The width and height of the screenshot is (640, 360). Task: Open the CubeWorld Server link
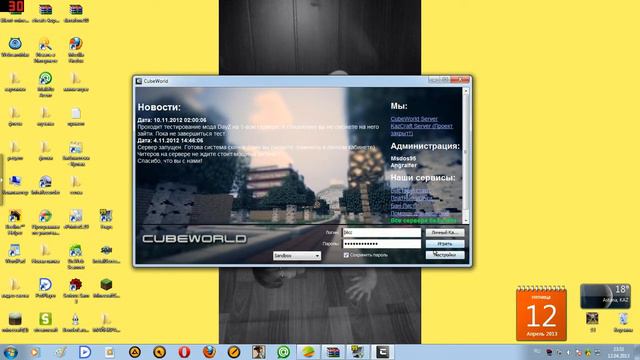point(414,119)
